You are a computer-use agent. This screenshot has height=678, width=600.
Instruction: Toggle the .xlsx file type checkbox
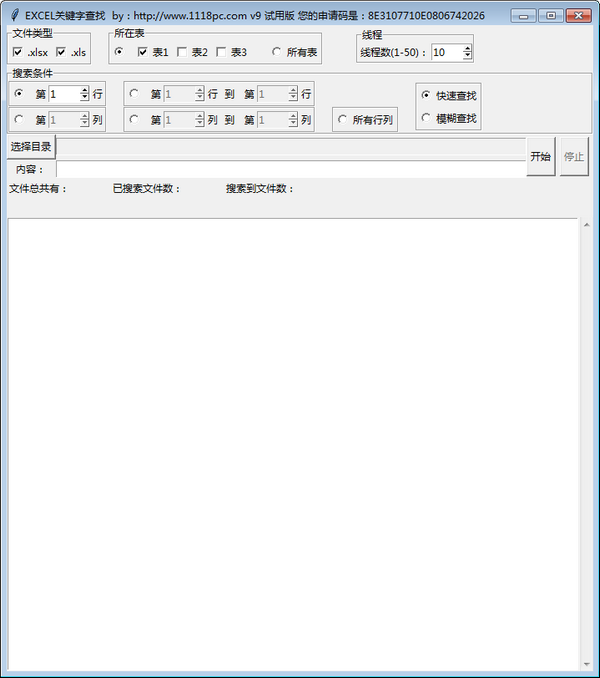(18, 52)
